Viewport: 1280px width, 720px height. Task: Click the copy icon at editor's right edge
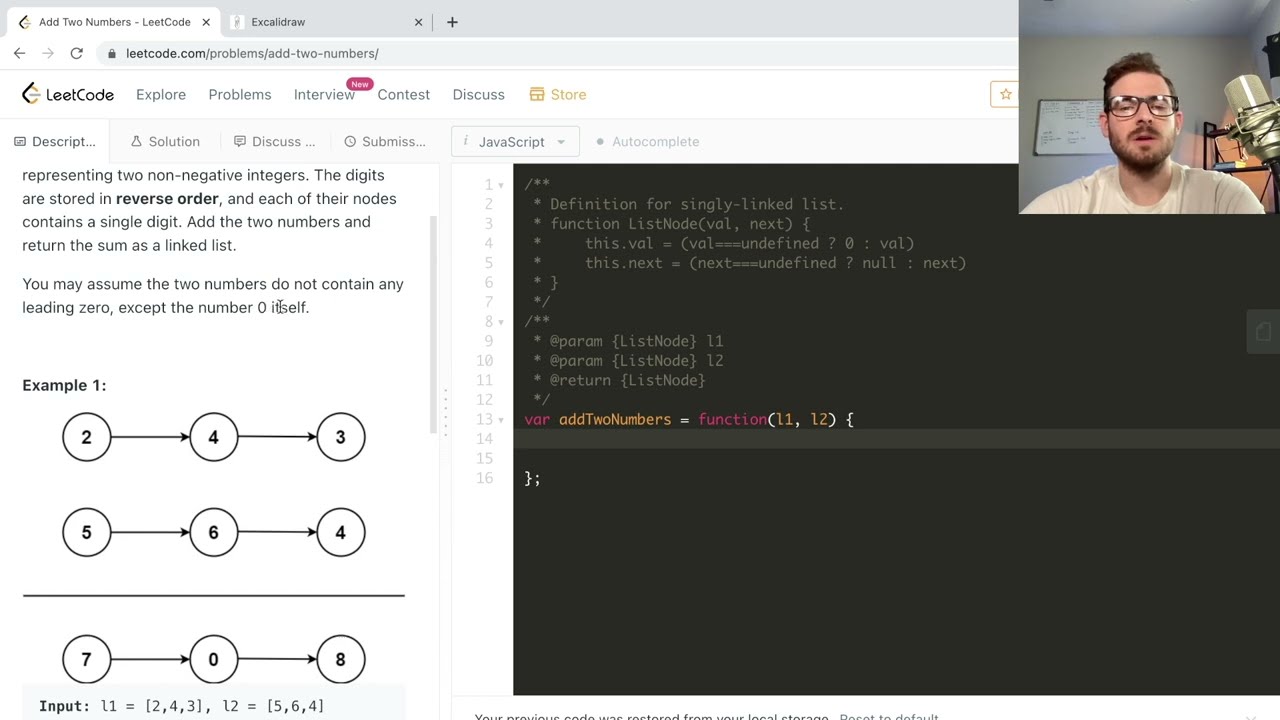pos(1263,332)
